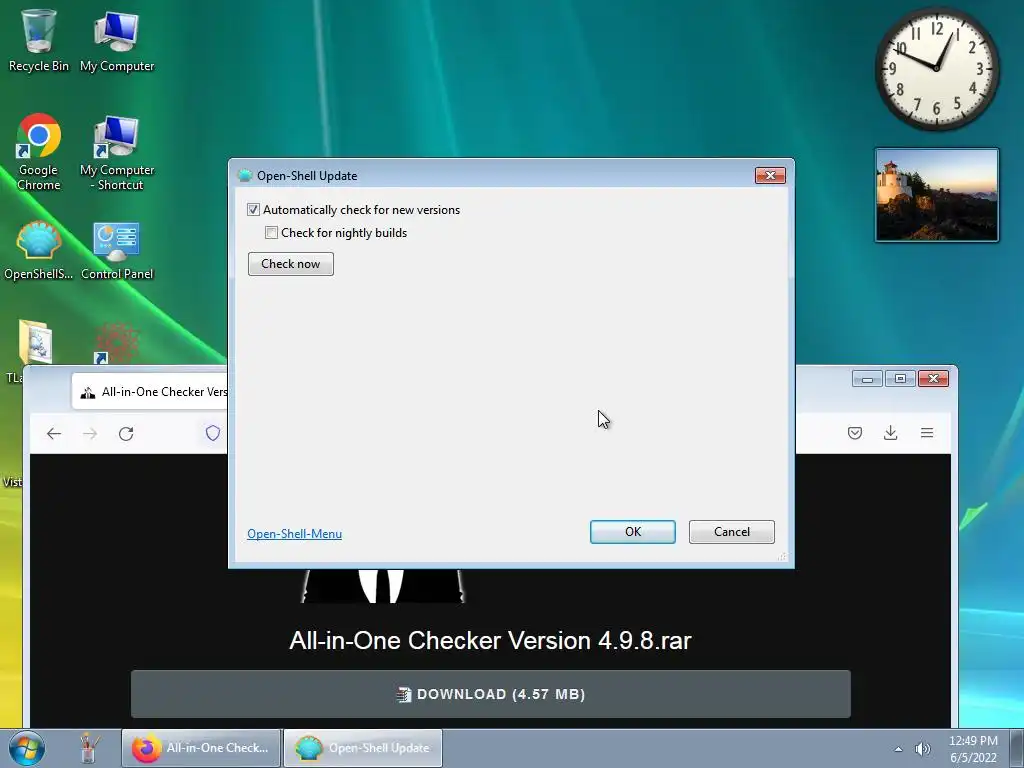
Task: Click the Open-Shell Update dialog title icon
Action: point(245,175)
